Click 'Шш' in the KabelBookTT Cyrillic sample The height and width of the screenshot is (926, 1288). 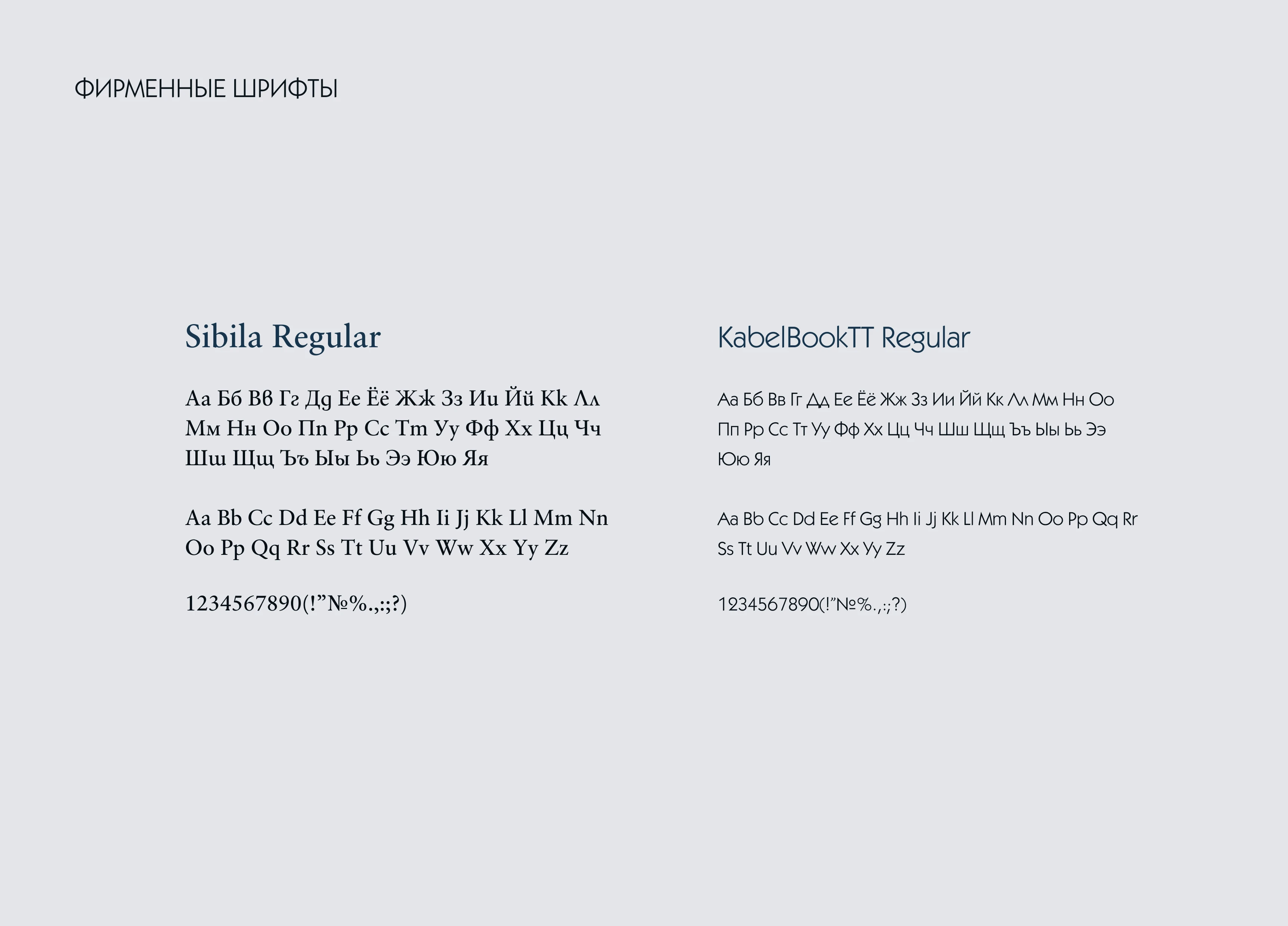pyautogui.click(x=953, y=430)
